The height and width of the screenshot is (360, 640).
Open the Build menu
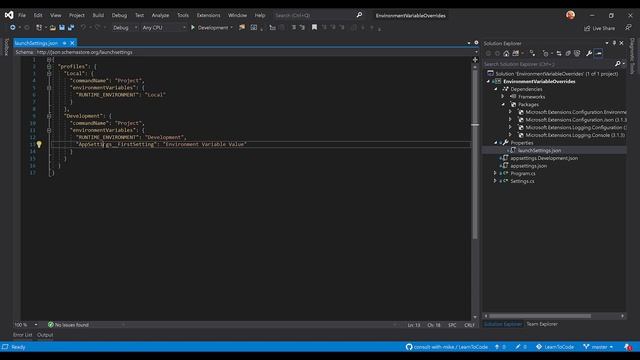98,16
